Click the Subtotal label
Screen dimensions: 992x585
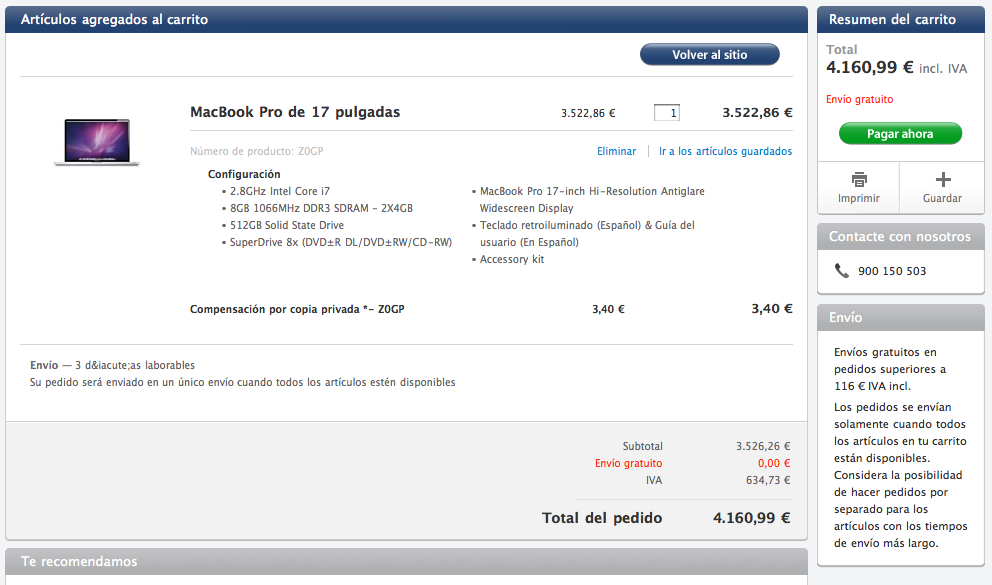(643, 446)
